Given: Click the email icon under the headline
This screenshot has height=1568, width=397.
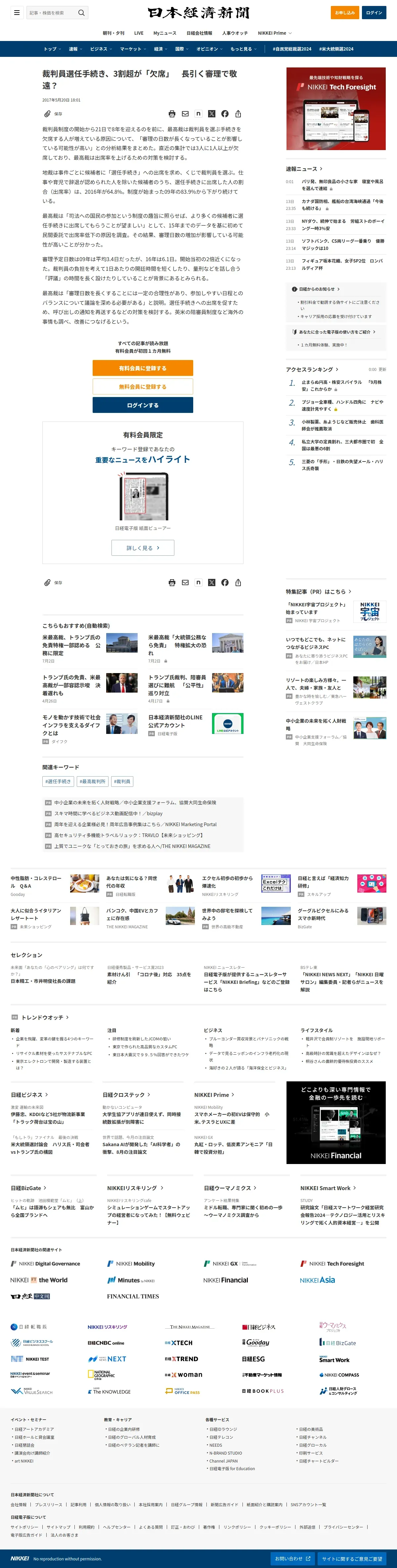Looking at the screenshot, I should 185,114.
